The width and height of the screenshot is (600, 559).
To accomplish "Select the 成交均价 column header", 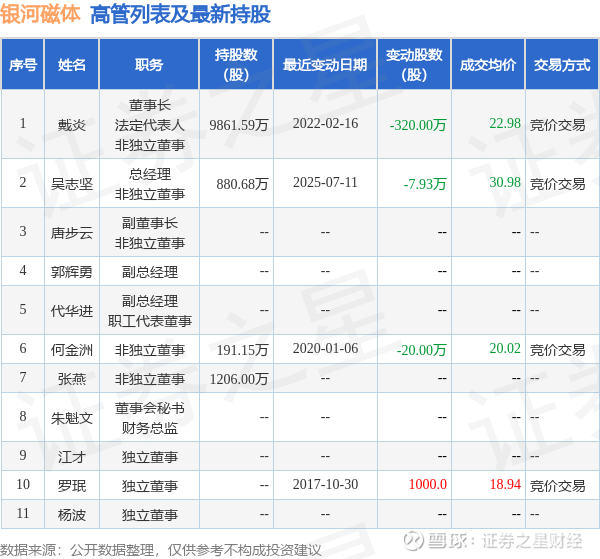I will coord(488,64).
